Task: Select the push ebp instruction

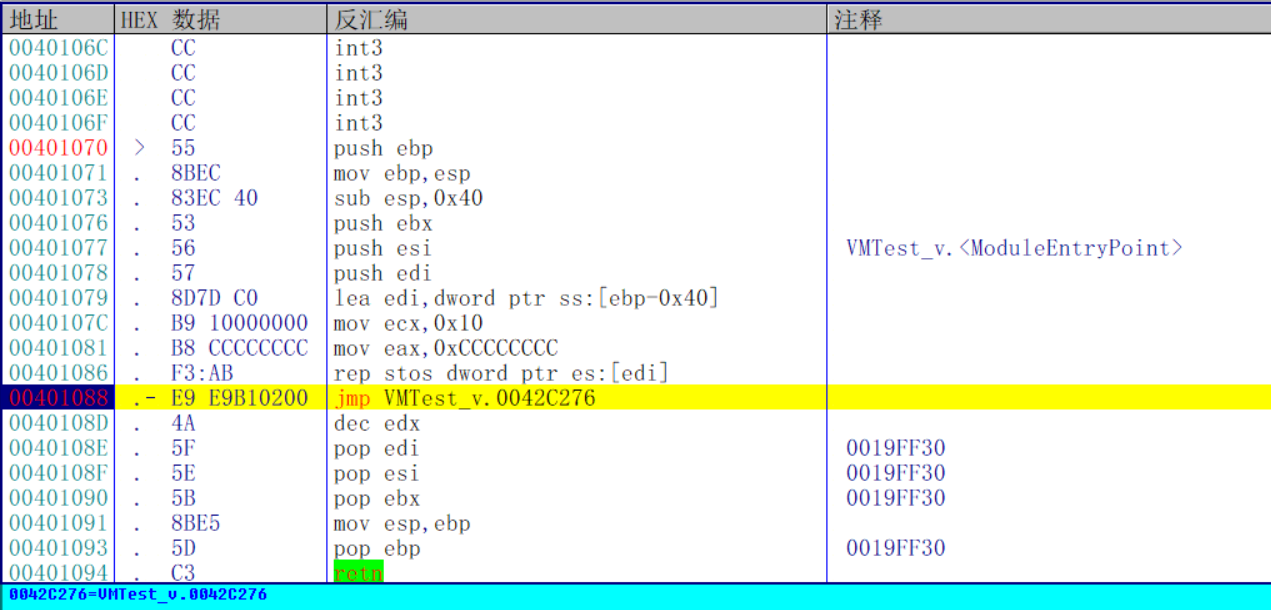Action: click(384, 148)
